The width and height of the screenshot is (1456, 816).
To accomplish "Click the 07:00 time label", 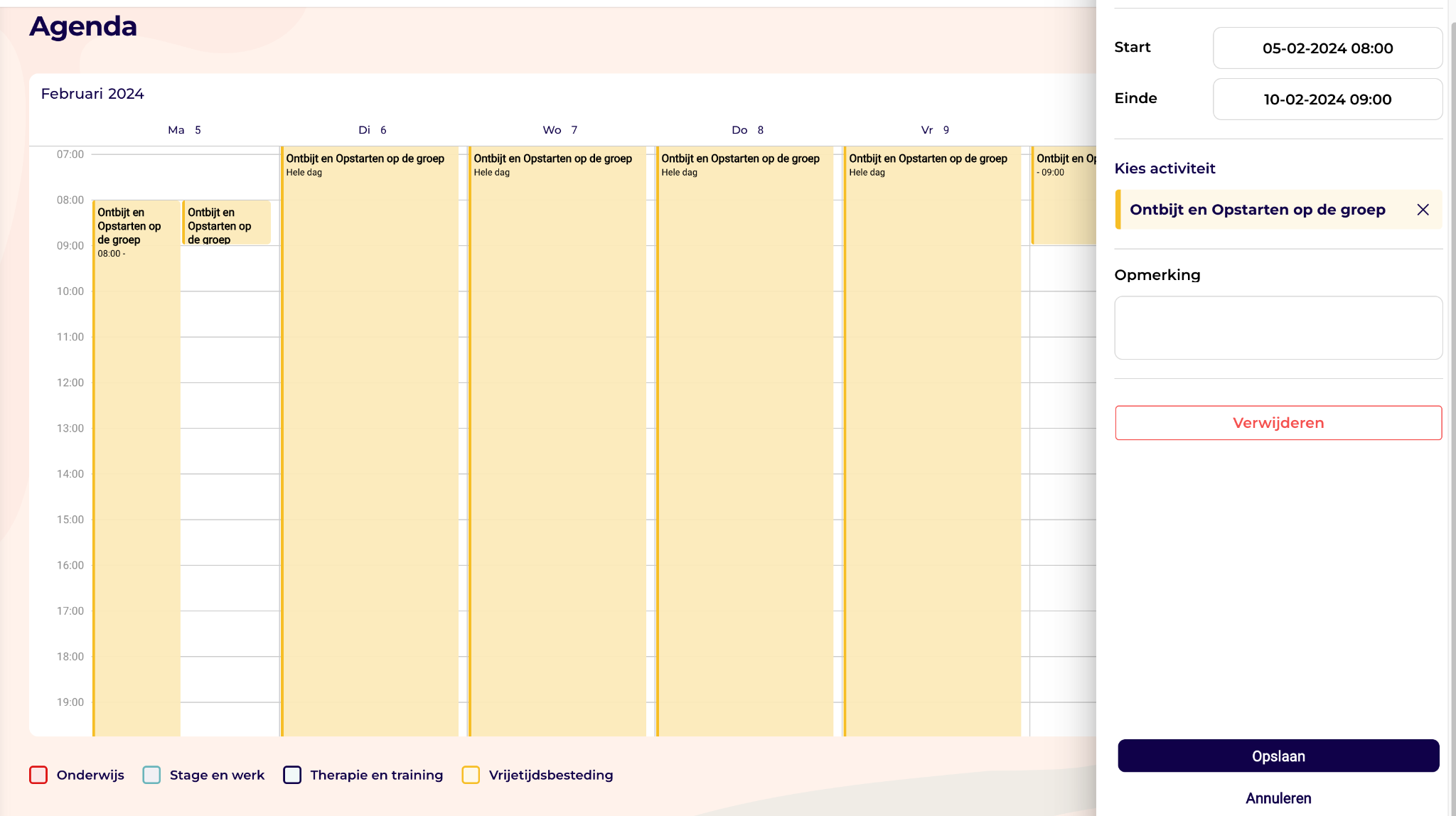I will (x=70, y=154).
